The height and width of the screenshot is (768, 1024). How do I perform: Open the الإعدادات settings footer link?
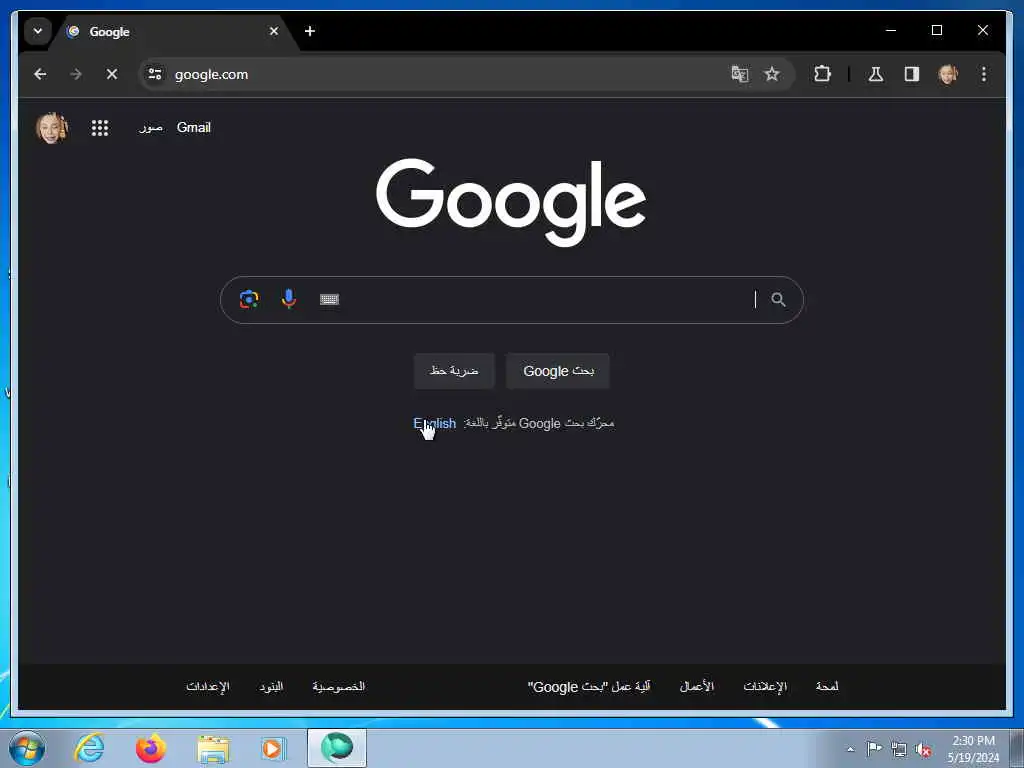208,686
